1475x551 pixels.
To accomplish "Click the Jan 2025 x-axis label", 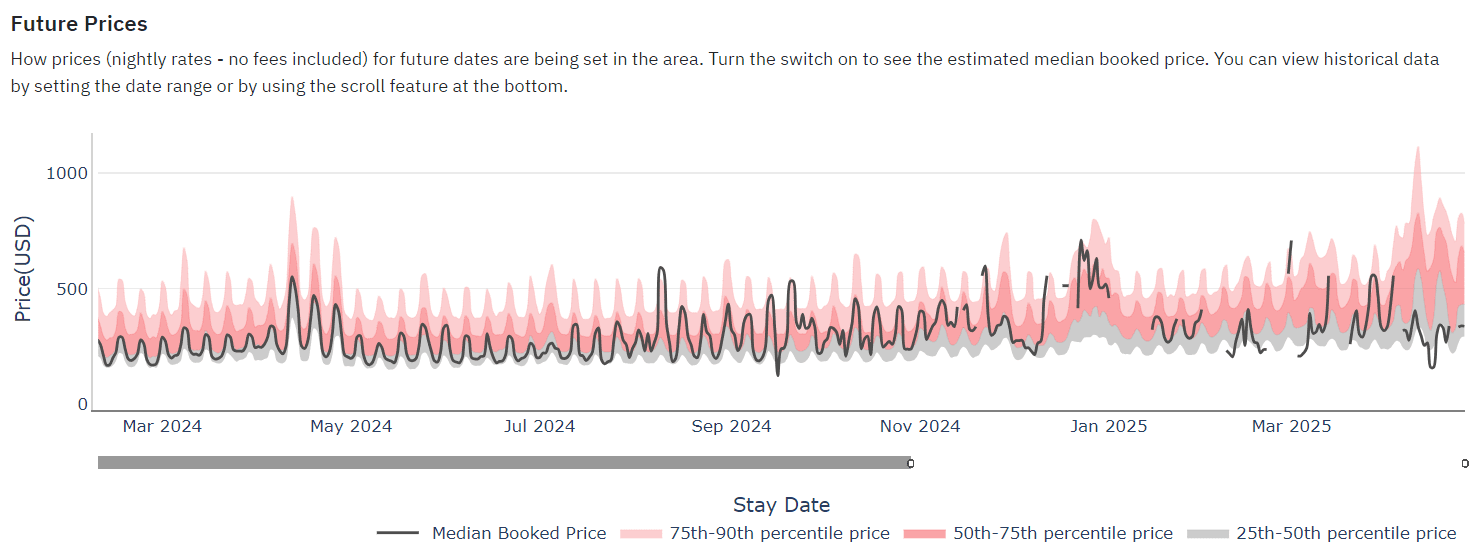I will pyautogui.click(x=1107, y=426).
